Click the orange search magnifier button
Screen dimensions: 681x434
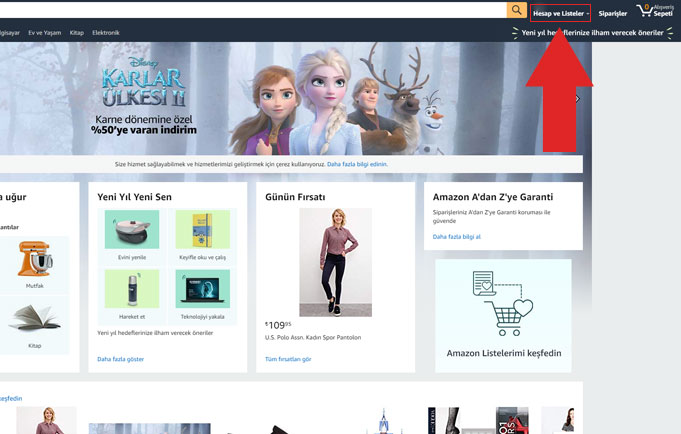(x=516, y=10)
